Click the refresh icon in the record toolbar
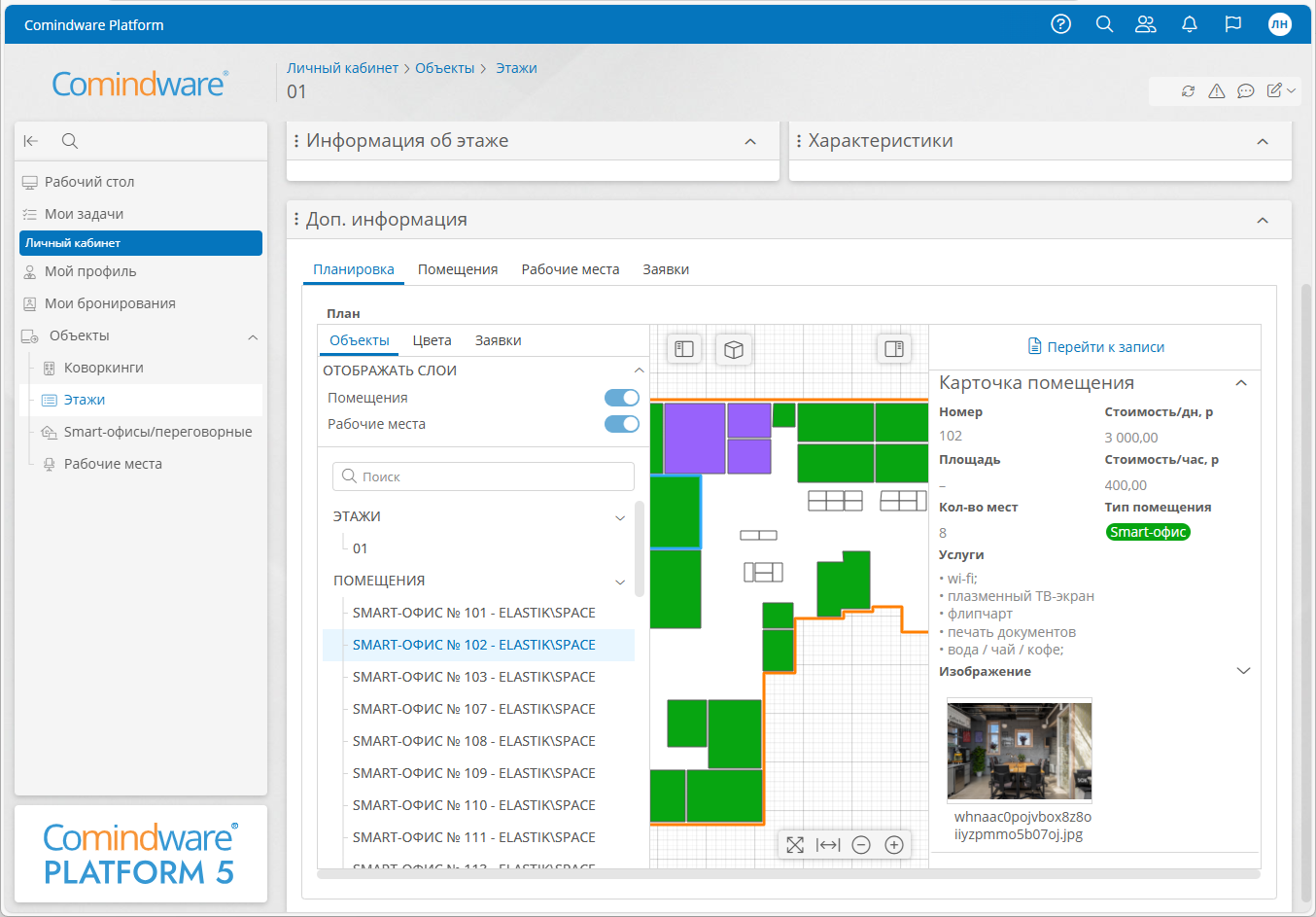Screen dimensions: 1316x917 (x=1188, y=90)
